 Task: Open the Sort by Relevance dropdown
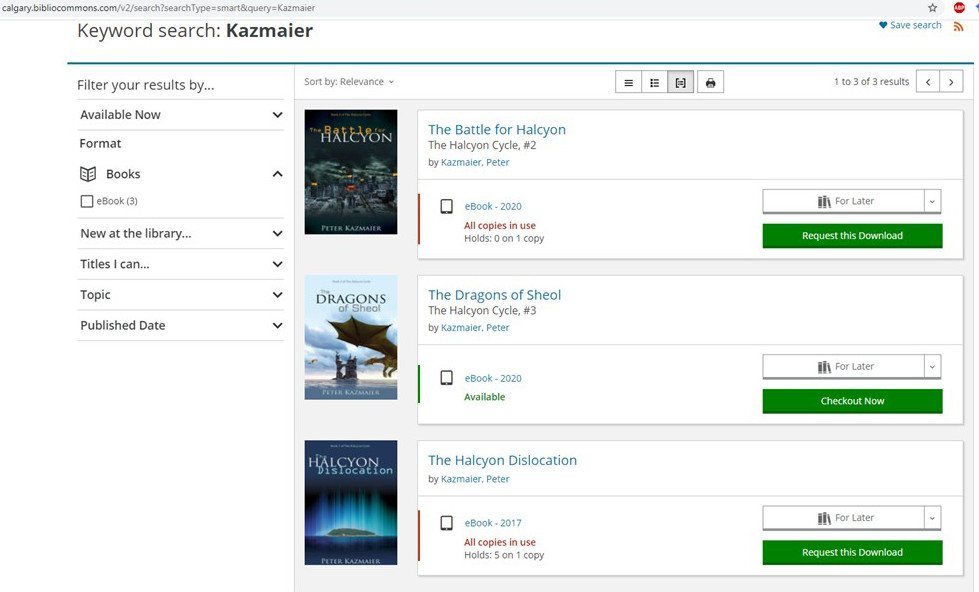(349, 82)
